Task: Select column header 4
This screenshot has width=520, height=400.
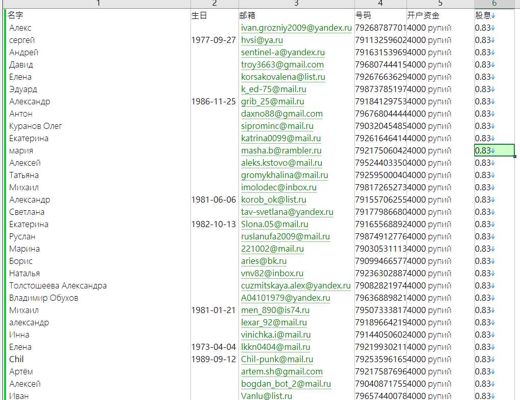Action: click(x=380, y=4)
